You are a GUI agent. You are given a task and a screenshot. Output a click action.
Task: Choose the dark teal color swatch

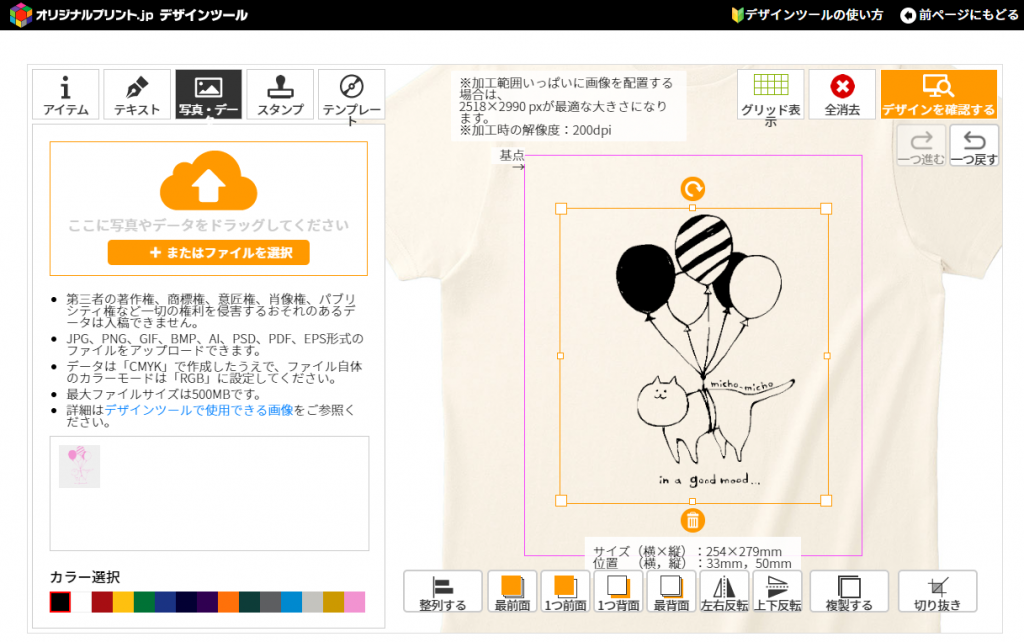[x=249, y=602]
